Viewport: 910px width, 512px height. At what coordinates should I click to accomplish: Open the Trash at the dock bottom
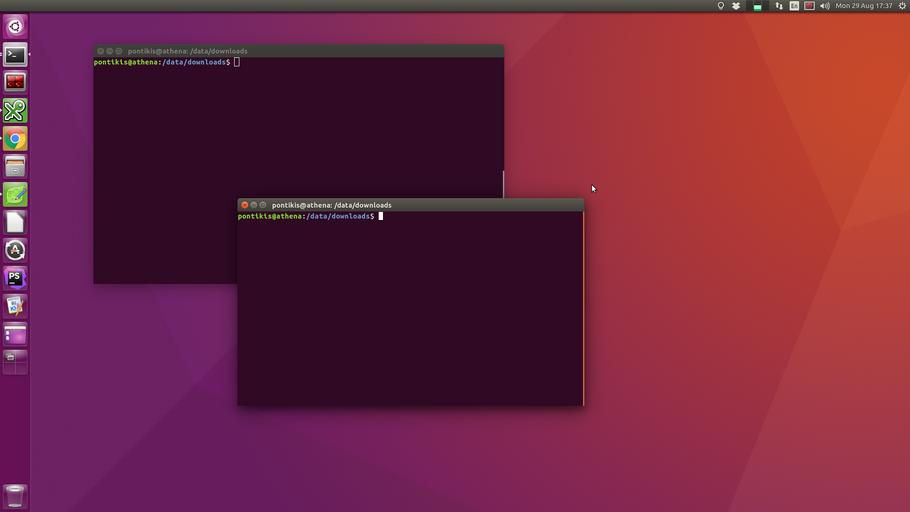(15, 495)
